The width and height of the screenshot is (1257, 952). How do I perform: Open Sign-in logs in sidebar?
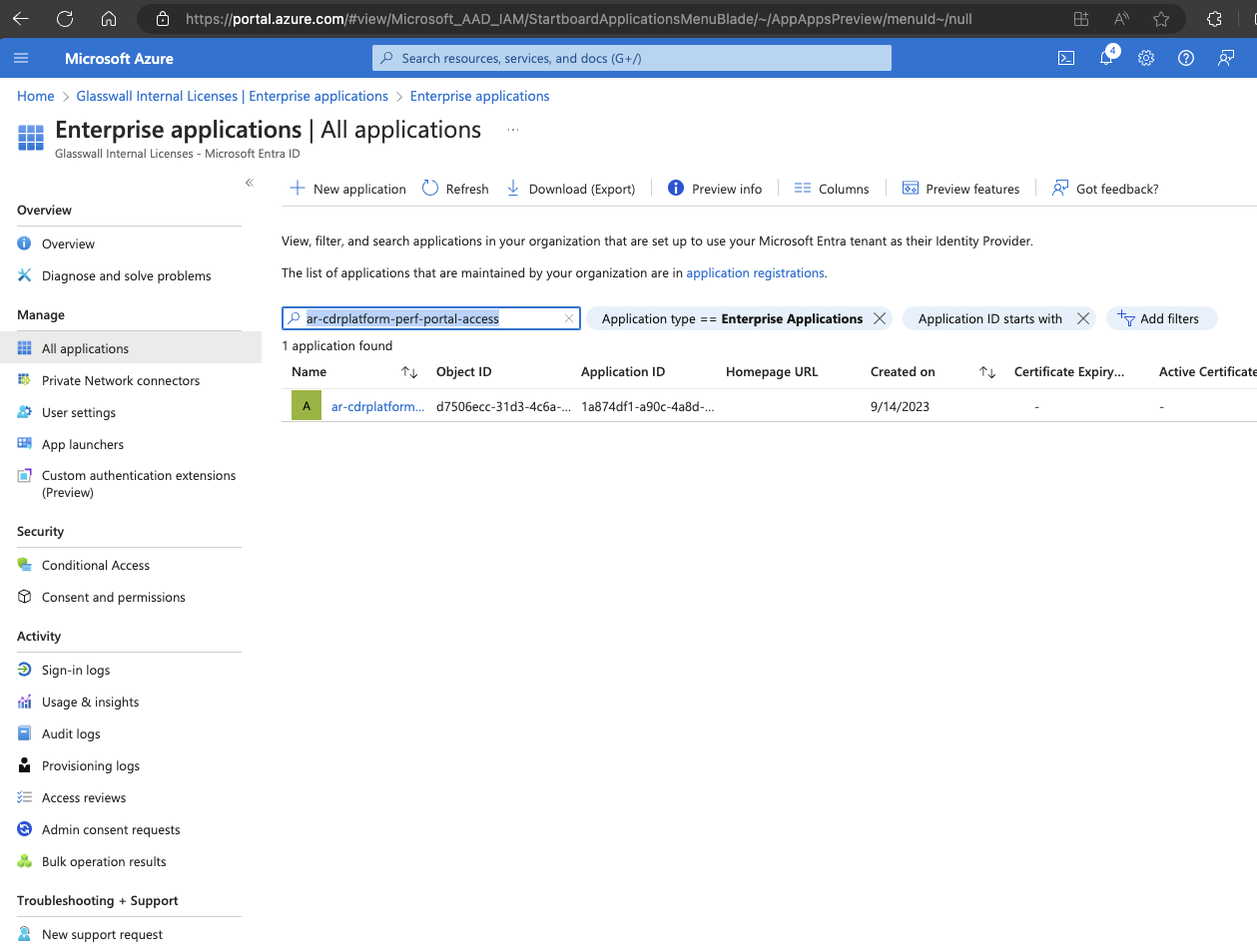click(x=76, y=670)
